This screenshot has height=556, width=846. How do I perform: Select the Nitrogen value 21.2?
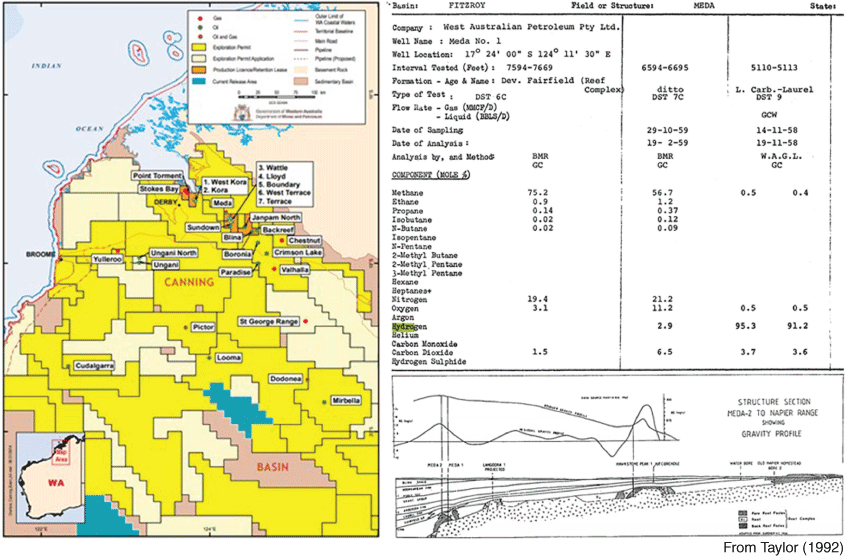(x=661, y=300)
